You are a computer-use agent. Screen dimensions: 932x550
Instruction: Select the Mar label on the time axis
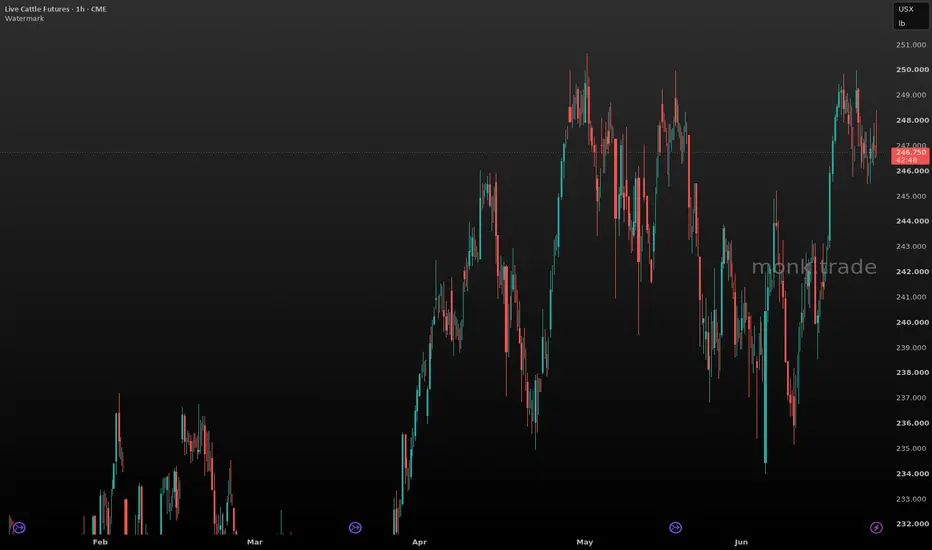[x=254, y=542]
